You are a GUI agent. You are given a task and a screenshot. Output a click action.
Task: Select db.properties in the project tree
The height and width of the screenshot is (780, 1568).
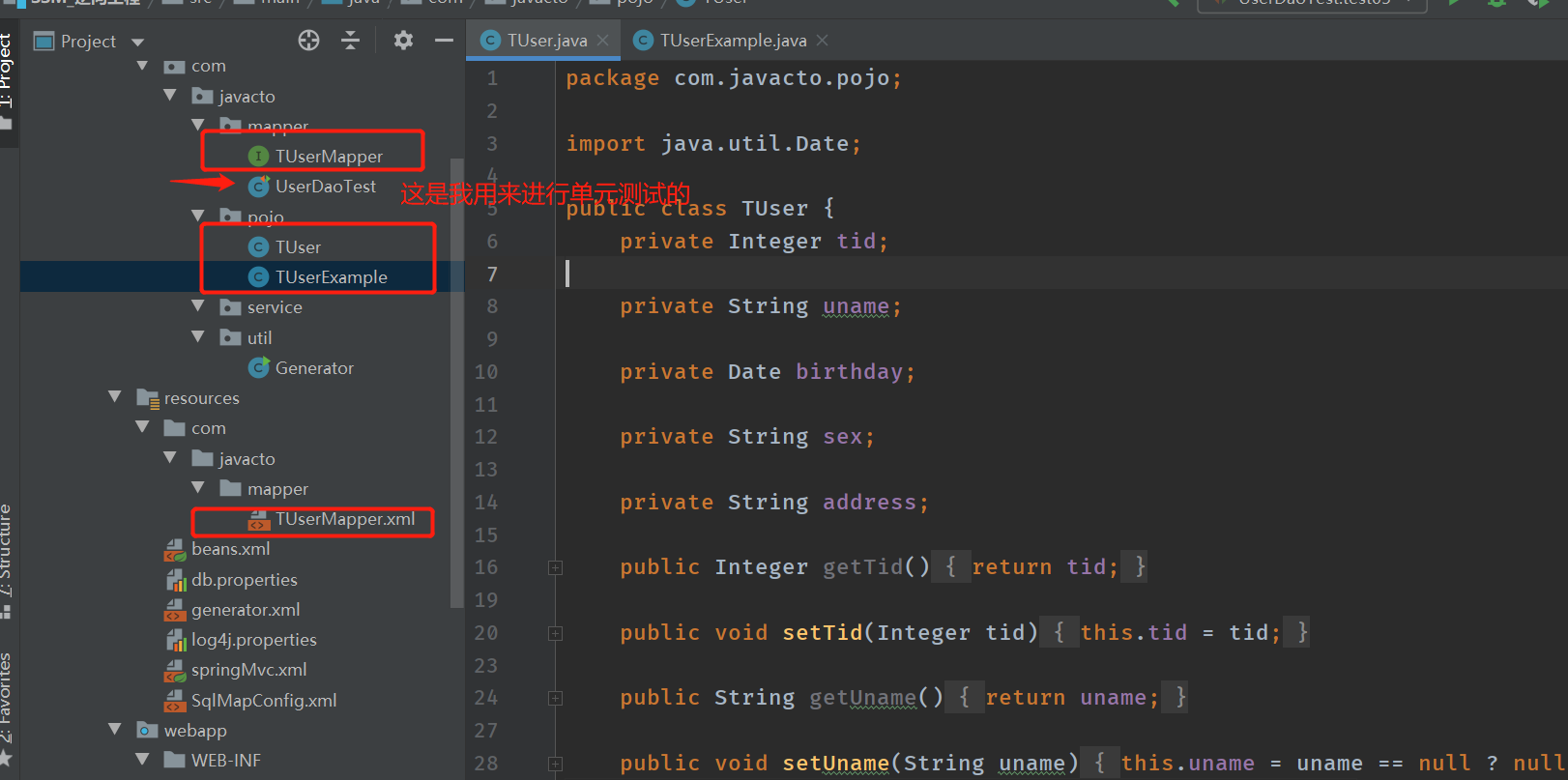pyautogui.click(x=245, y=580)
